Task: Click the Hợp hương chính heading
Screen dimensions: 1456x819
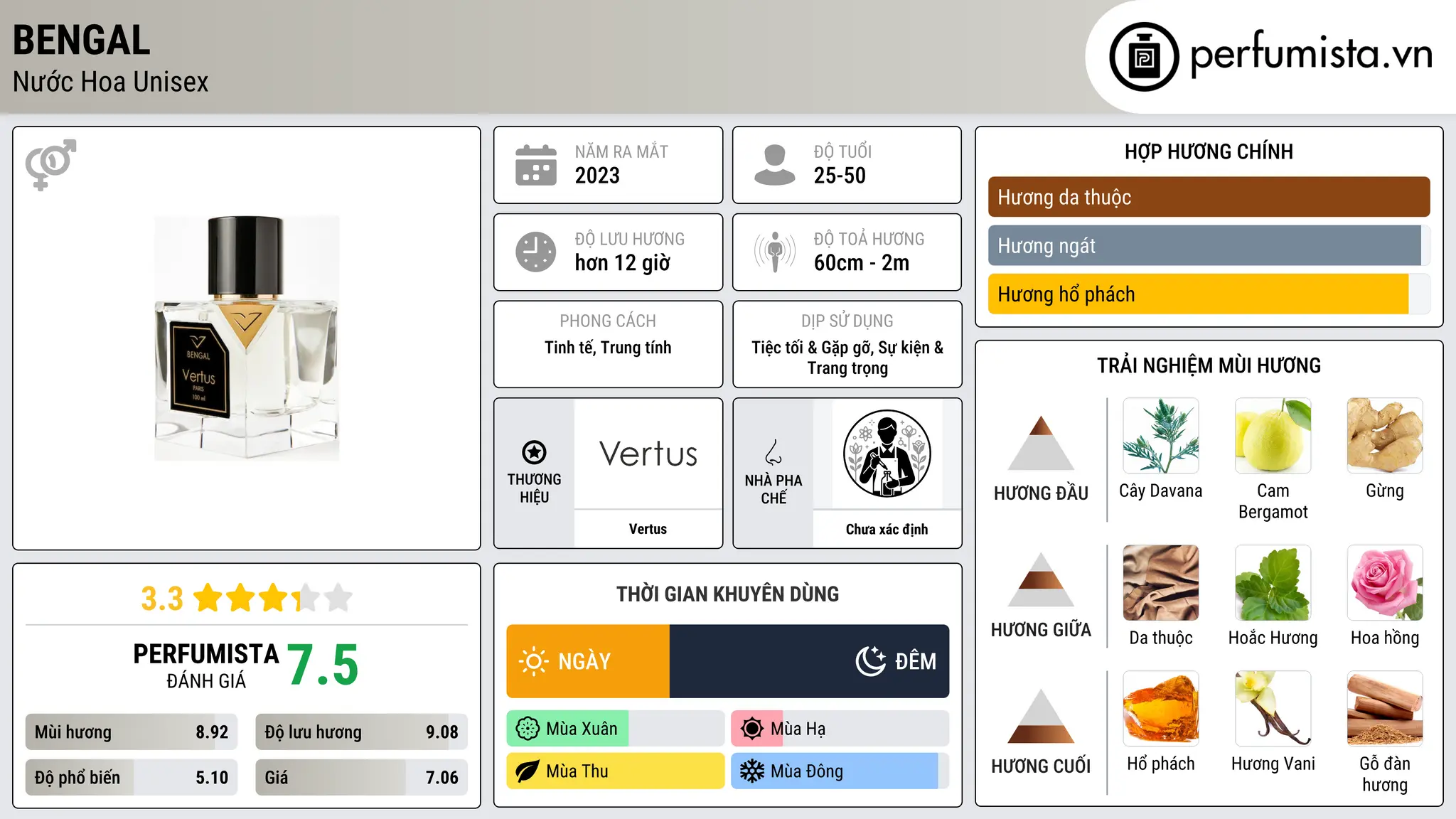Action: pos(1209,151)
